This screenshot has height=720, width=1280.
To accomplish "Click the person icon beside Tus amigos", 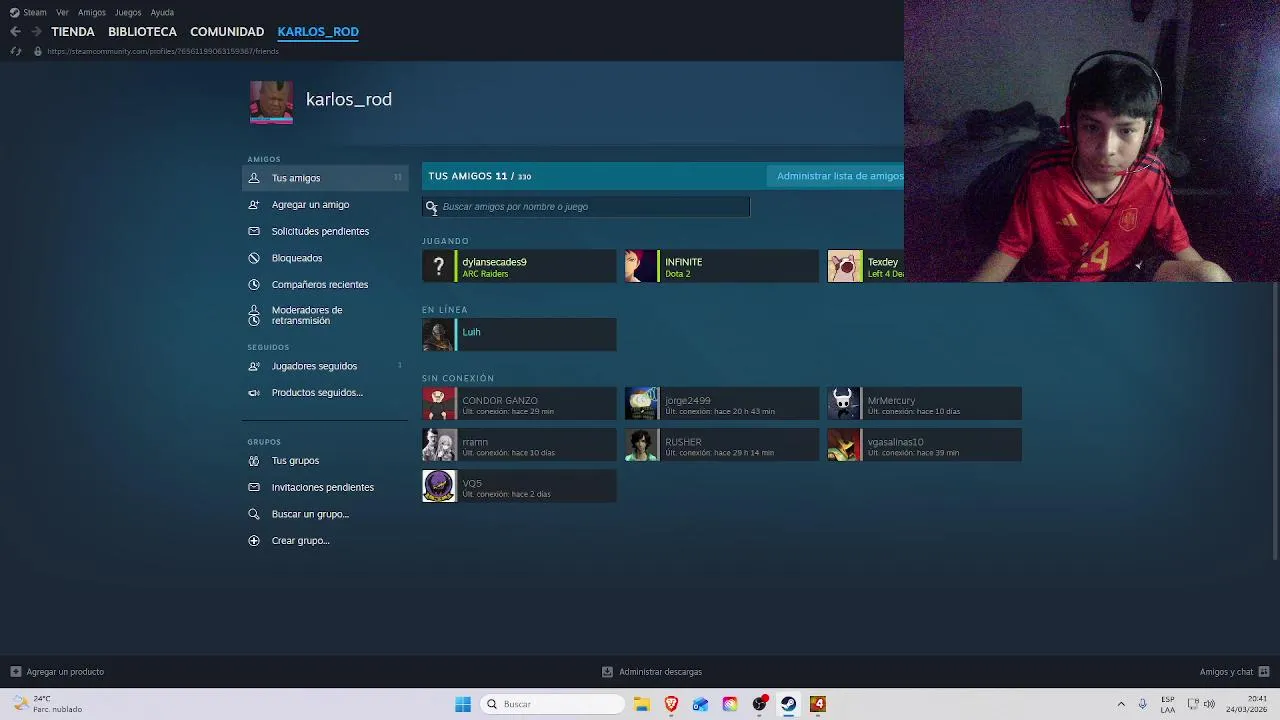I will click(x=254, y=178).
